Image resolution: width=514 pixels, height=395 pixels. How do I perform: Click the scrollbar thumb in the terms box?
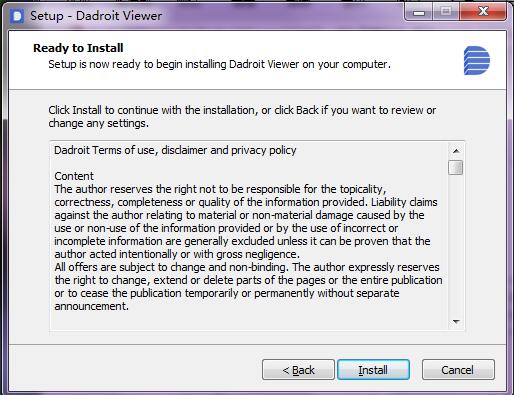click(456, 167)
